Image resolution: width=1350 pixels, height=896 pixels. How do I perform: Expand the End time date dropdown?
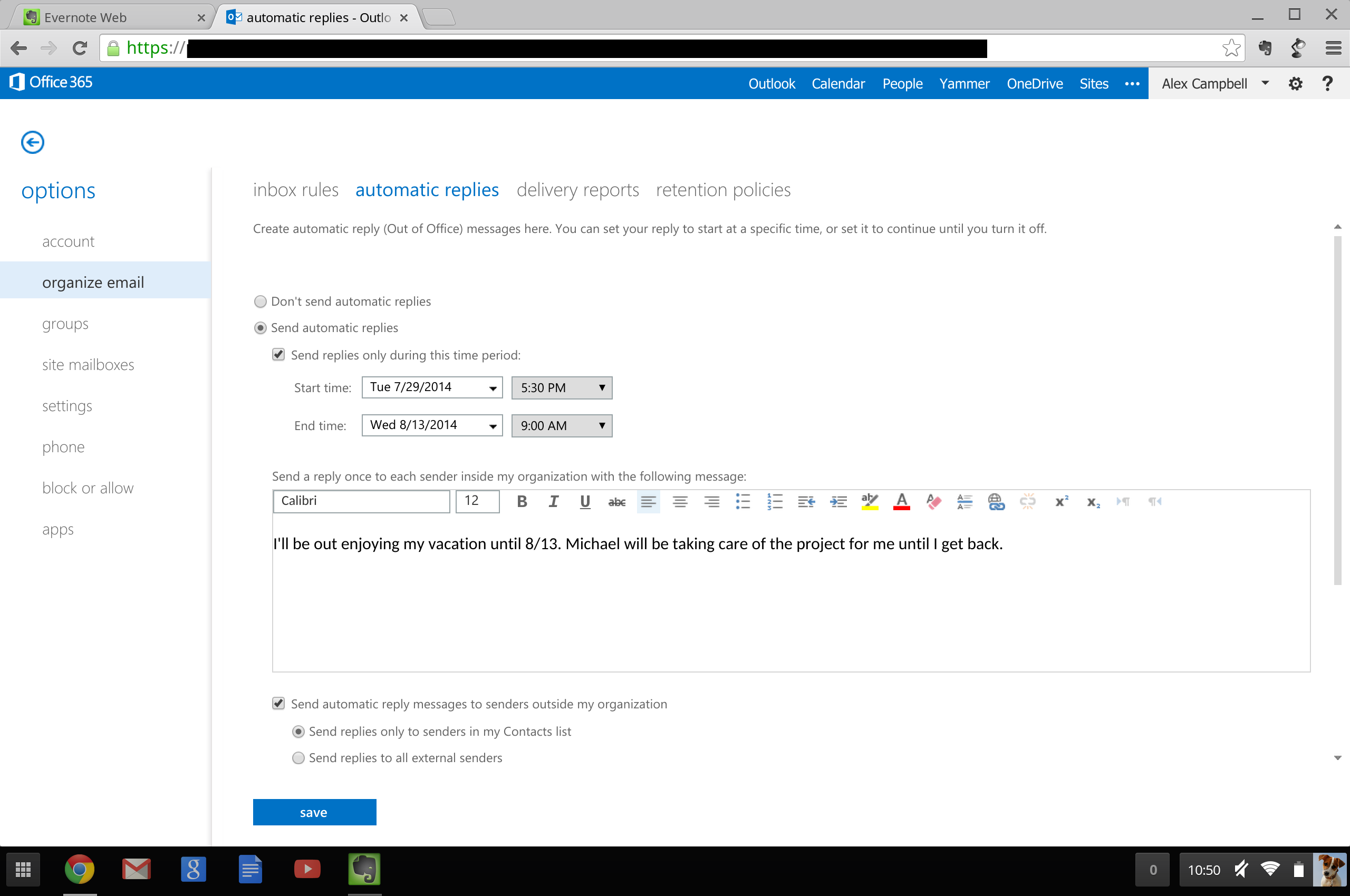point(490,425)
